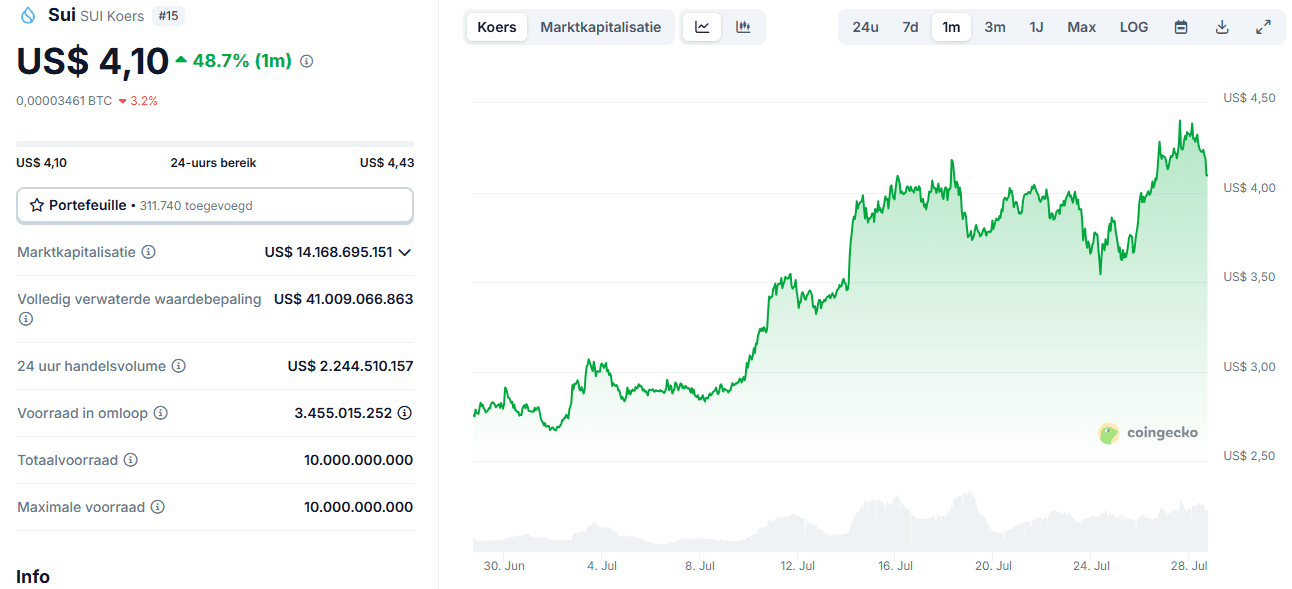This screenshot has height=589, width=1292.
Task: Click info icon beside Voorraad in omloop
Action: 160,413
